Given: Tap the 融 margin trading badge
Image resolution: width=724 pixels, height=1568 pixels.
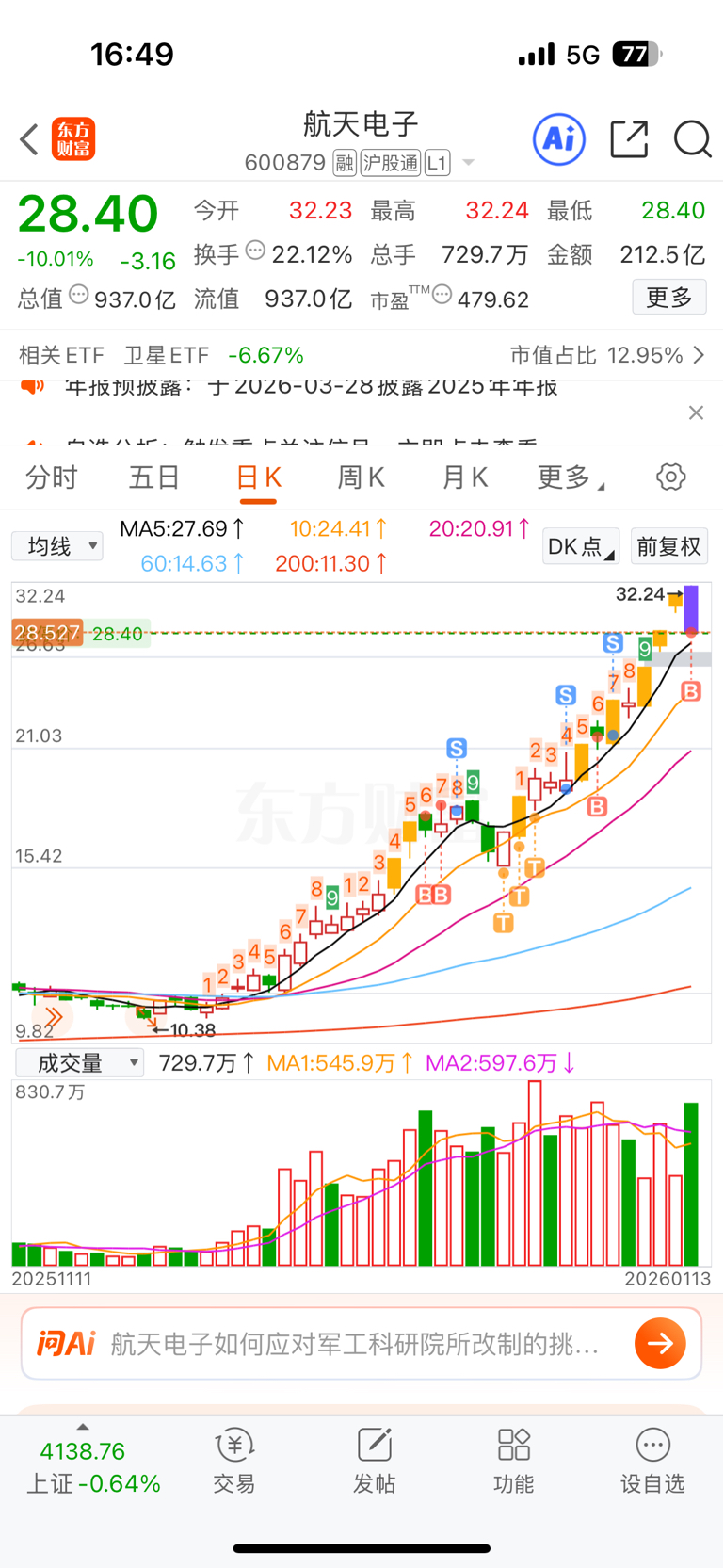Looking at the screenshot, I should 345,164.
